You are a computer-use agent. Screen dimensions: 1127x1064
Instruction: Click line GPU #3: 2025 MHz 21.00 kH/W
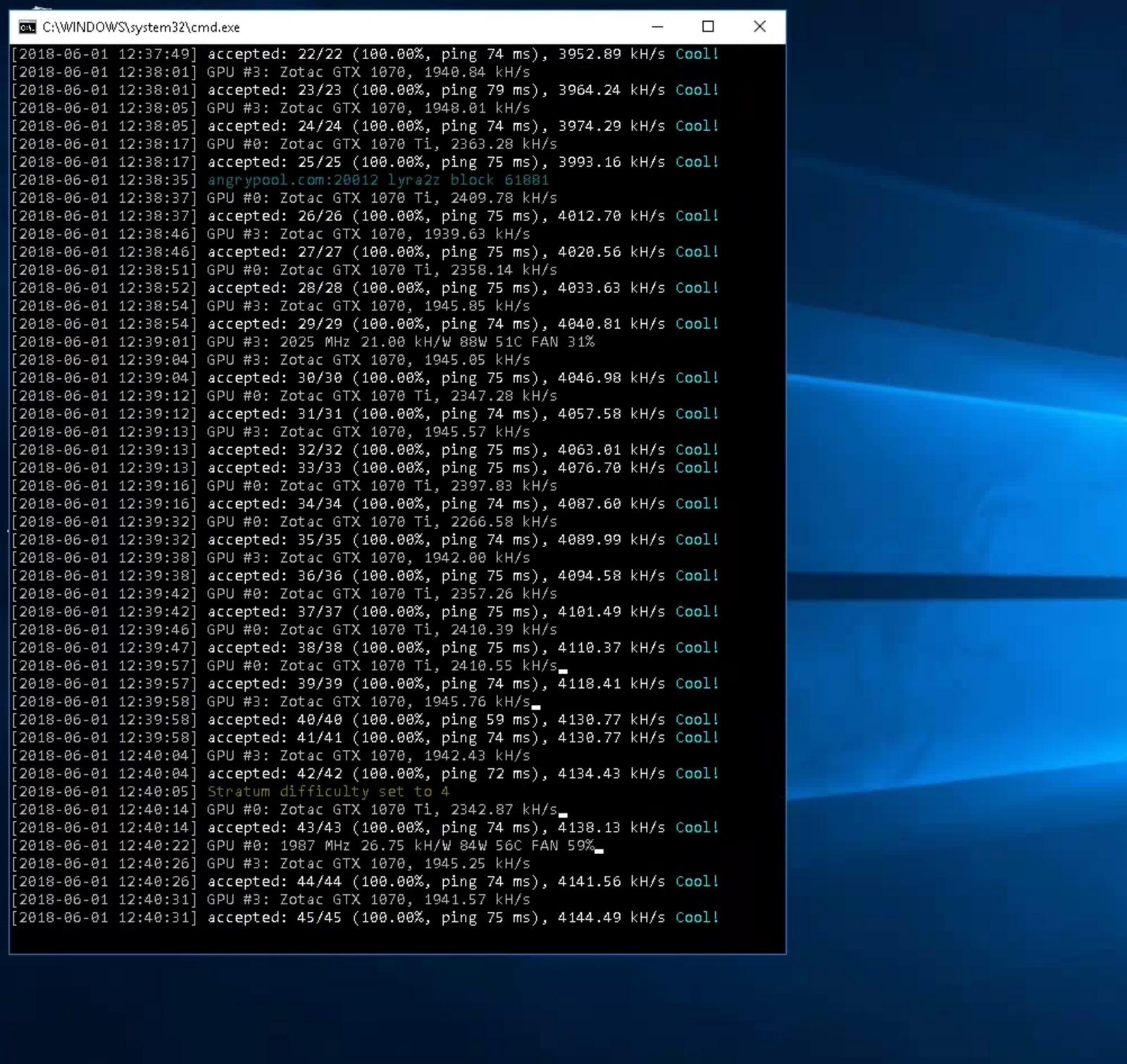click(x=303, y=342)
